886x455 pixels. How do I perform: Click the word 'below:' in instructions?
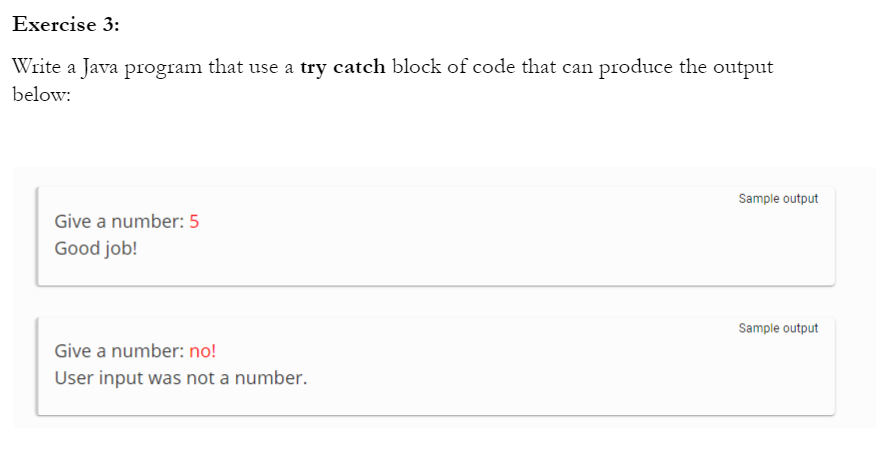pos(41,94)
